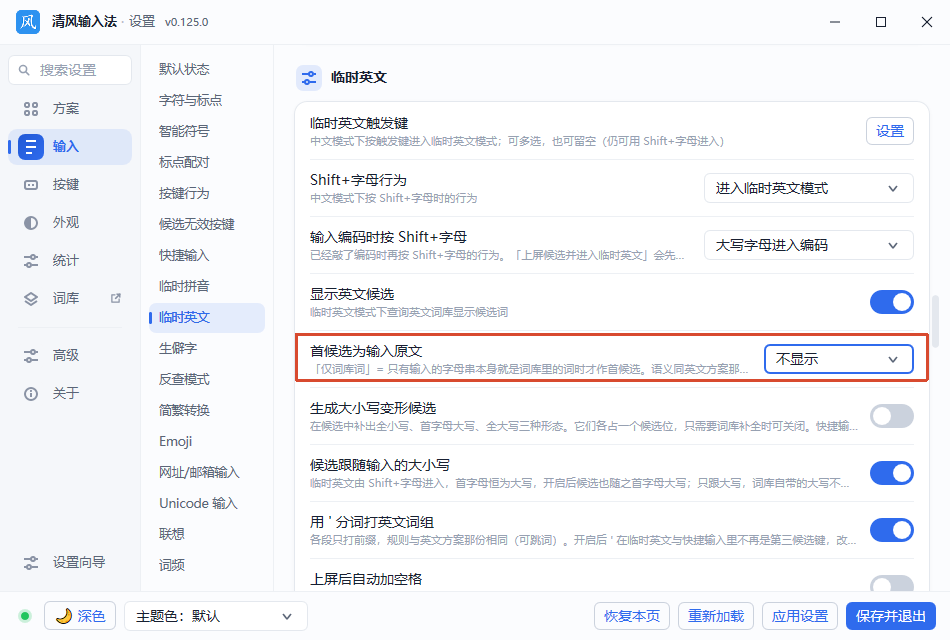Open the 首候选为输入原文 dropdown

(839, 359)
